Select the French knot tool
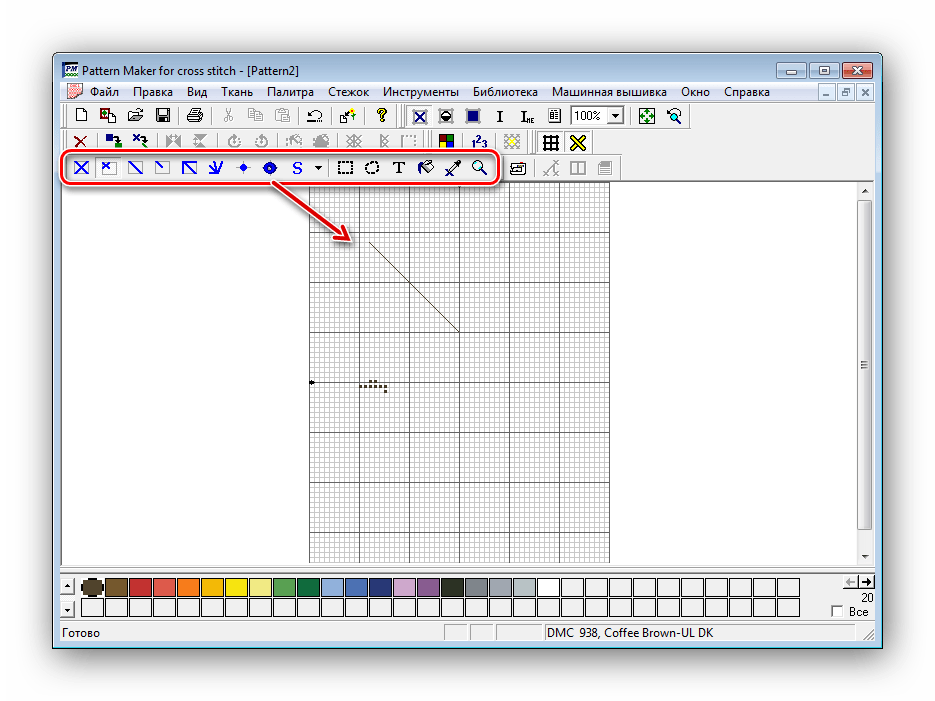935x701 pixels. click(x=242, y=168)
